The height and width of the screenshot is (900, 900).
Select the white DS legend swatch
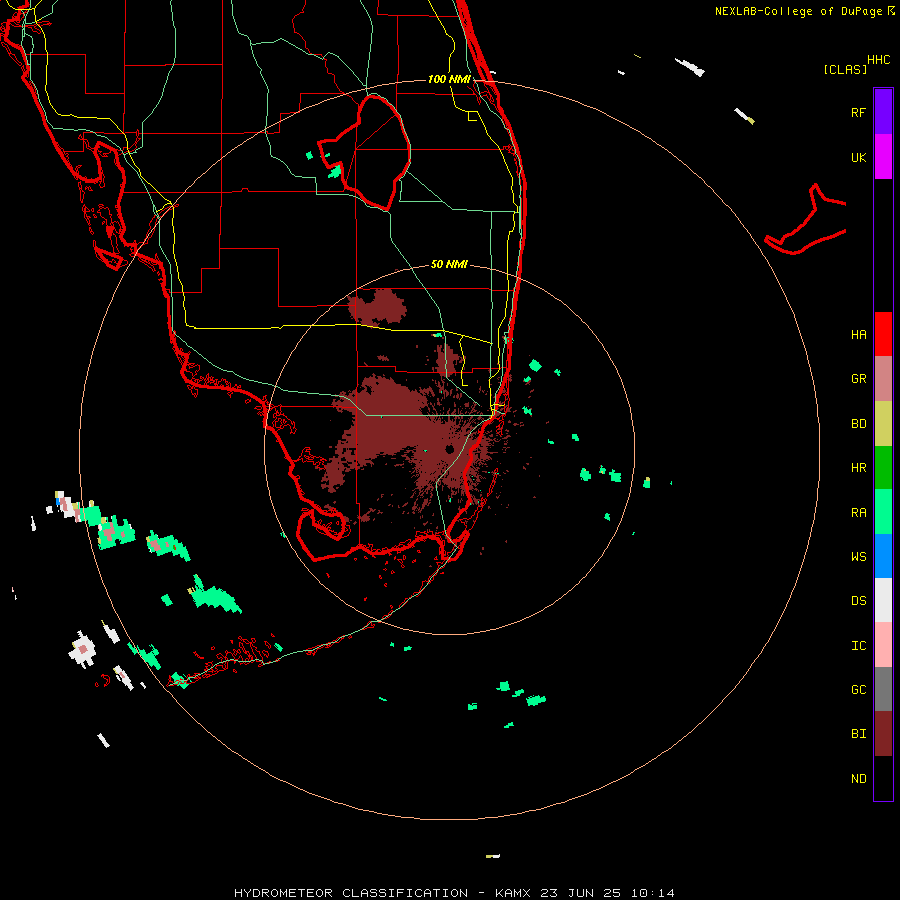tap(883, 600)
